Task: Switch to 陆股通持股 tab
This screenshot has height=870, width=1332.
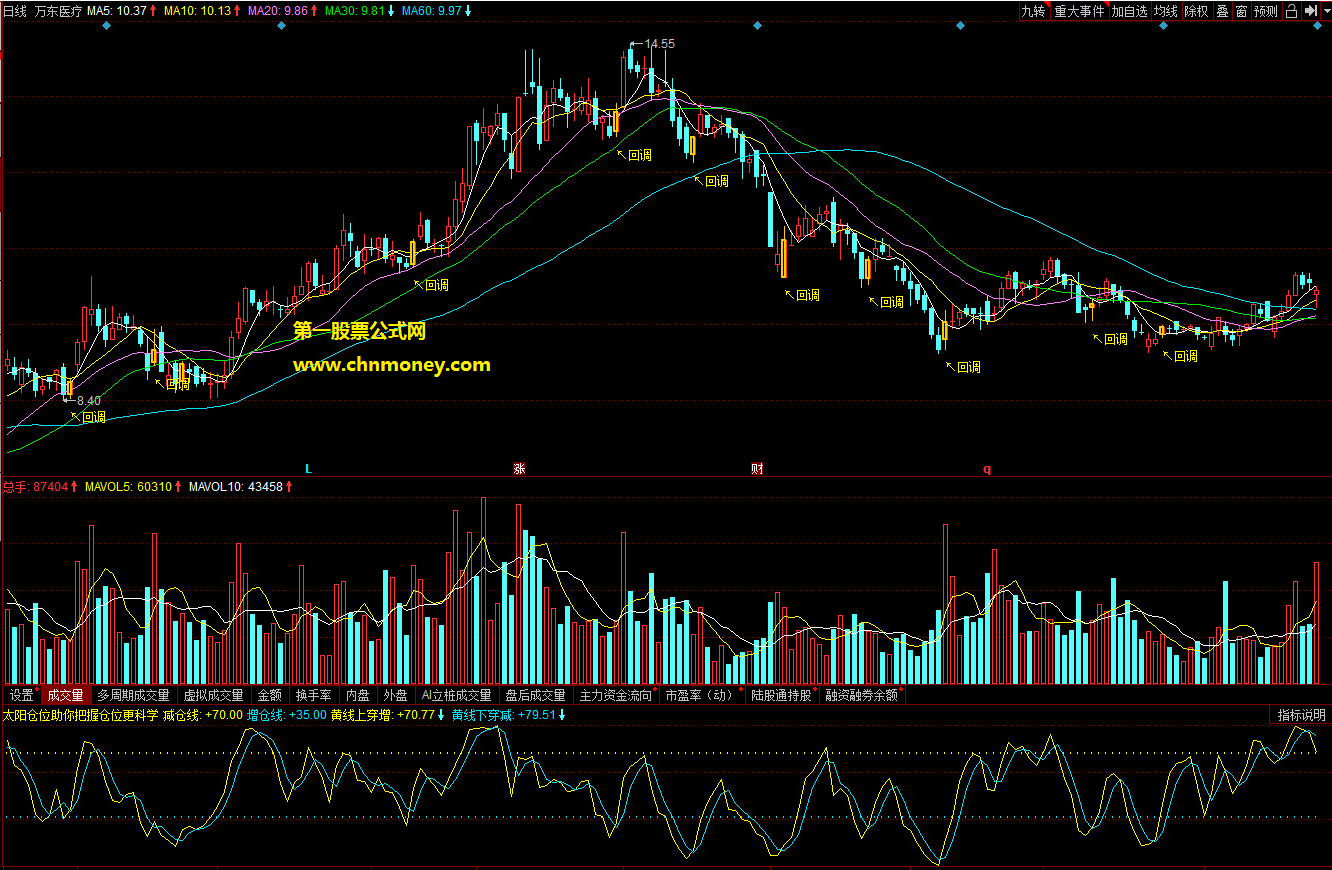Action: [x=782, y=695]
